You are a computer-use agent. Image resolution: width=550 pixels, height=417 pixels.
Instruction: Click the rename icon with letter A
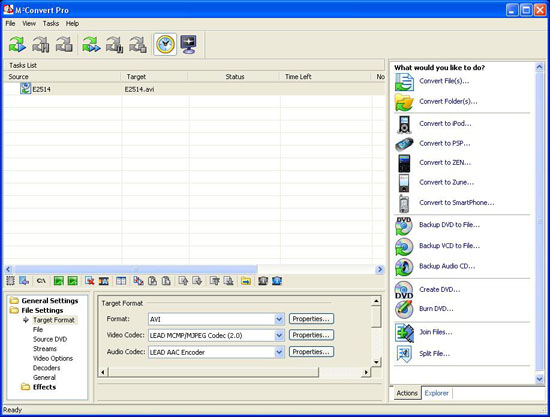pos(103,281)
